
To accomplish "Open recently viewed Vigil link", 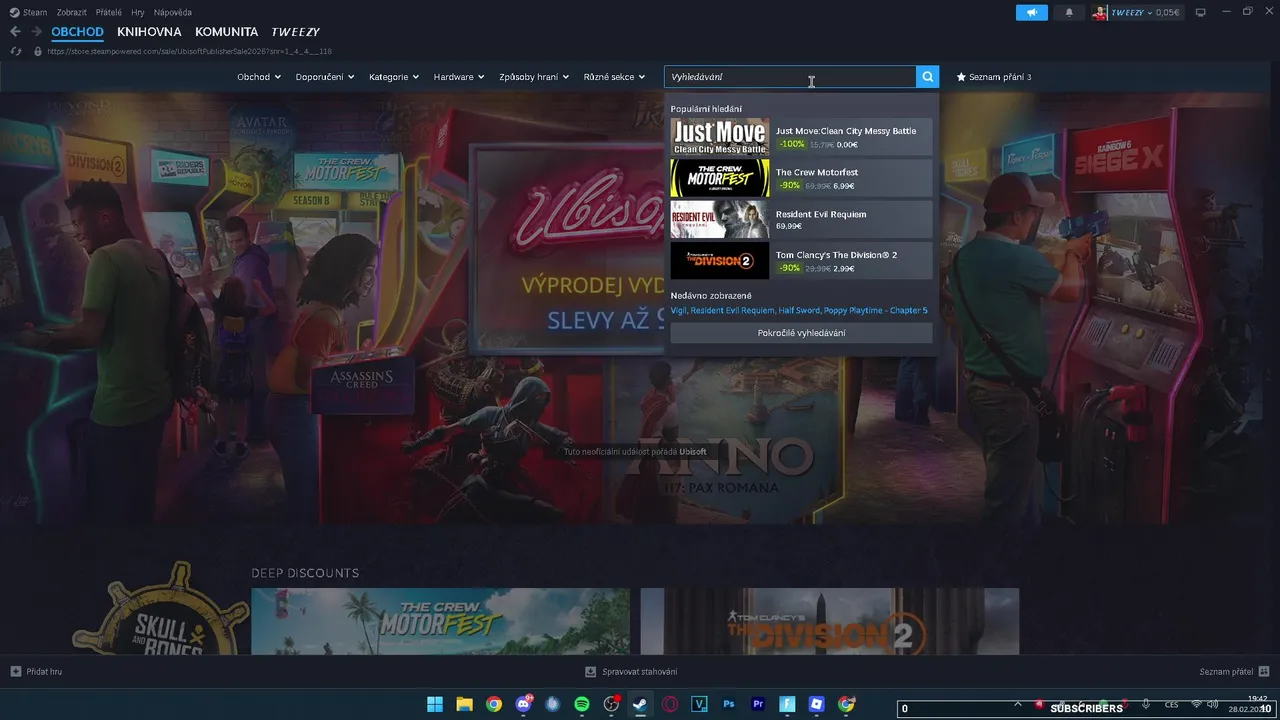I will [678, 310].
